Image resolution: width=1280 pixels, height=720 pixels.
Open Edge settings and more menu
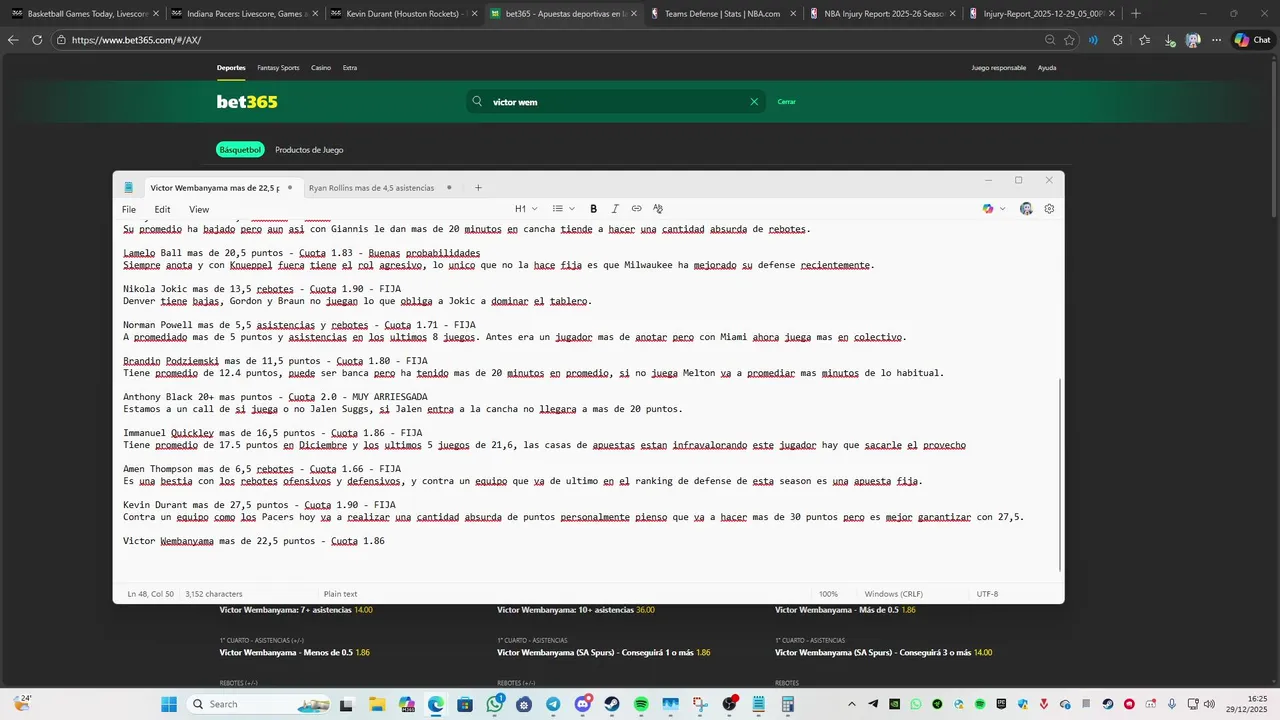[1216, 40]
